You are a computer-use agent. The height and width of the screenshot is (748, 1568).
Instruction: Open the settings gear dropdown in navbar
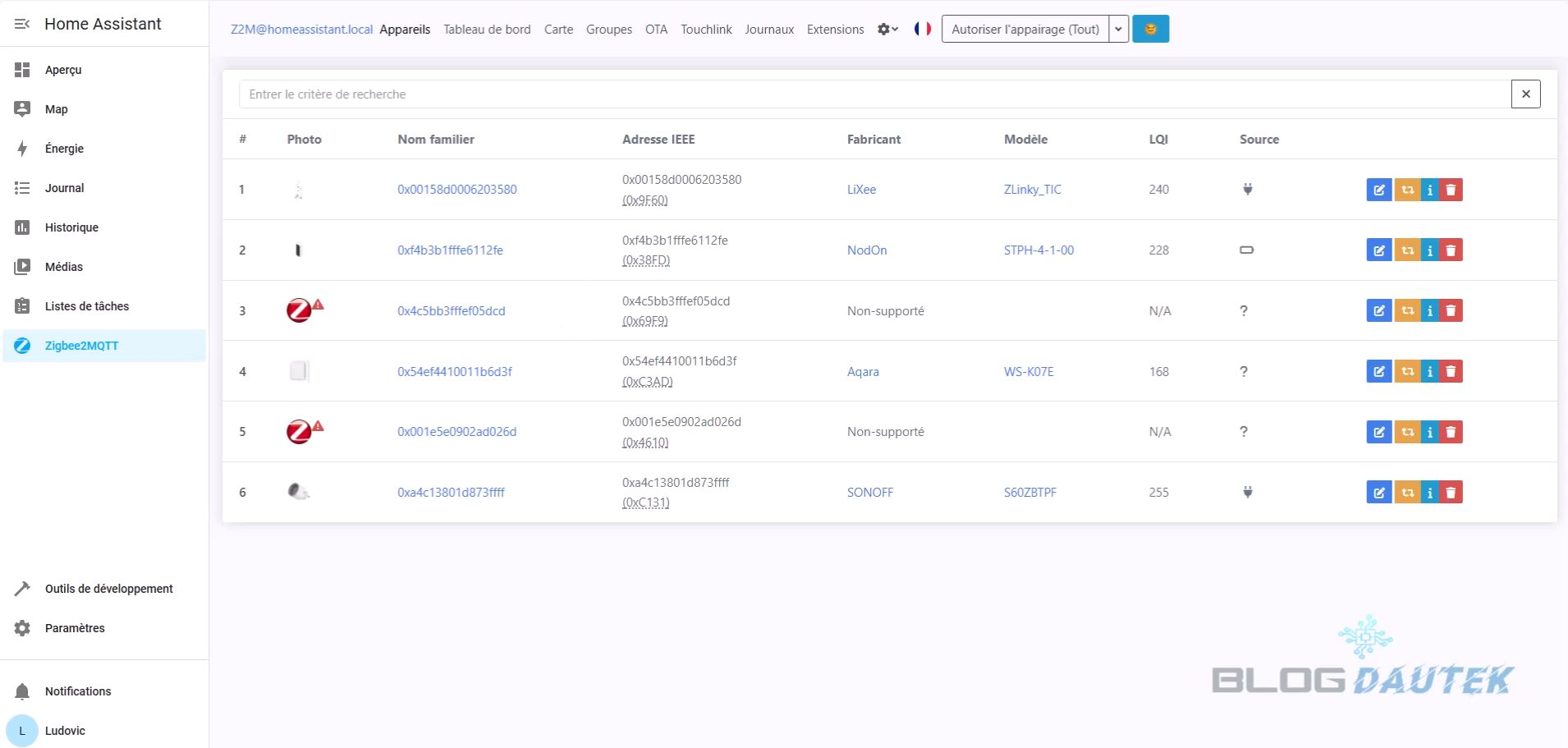[x=887, y=30]
